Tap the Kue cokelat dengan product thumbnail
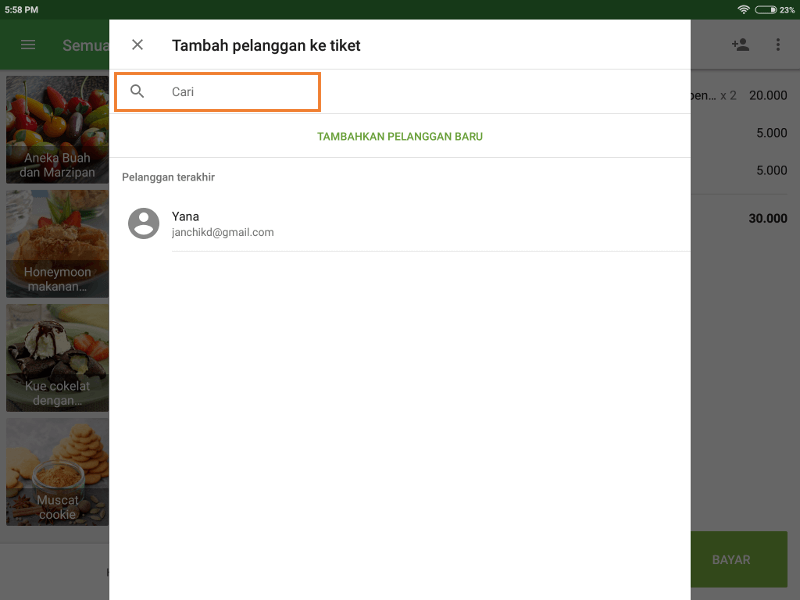Viewport: 800px width, 600px height. coord(57,358)
